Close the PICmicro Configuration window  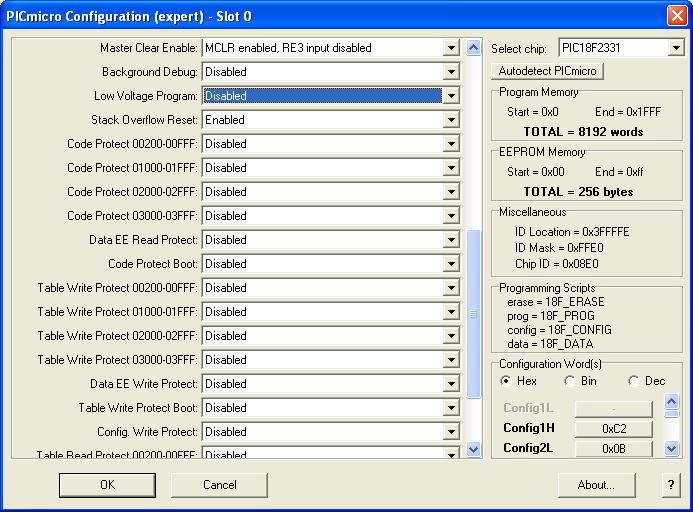point(677,16)
